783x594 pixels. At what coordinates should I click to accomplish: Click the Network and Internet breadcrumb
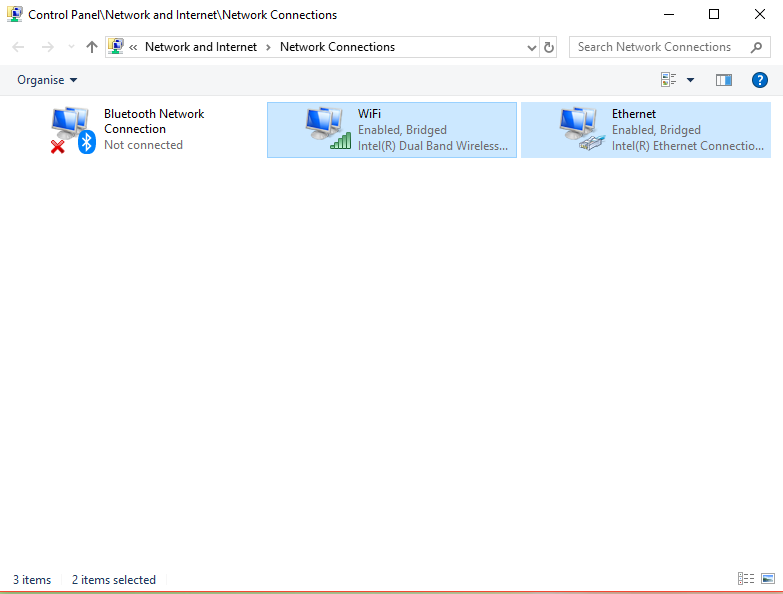point(201,47)
